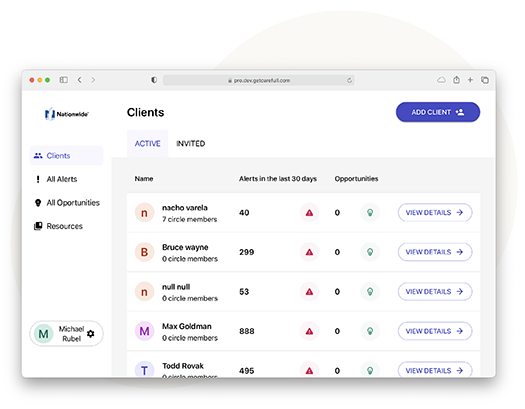Open a new browser tab
525x409 pixels.
(470, 80)
